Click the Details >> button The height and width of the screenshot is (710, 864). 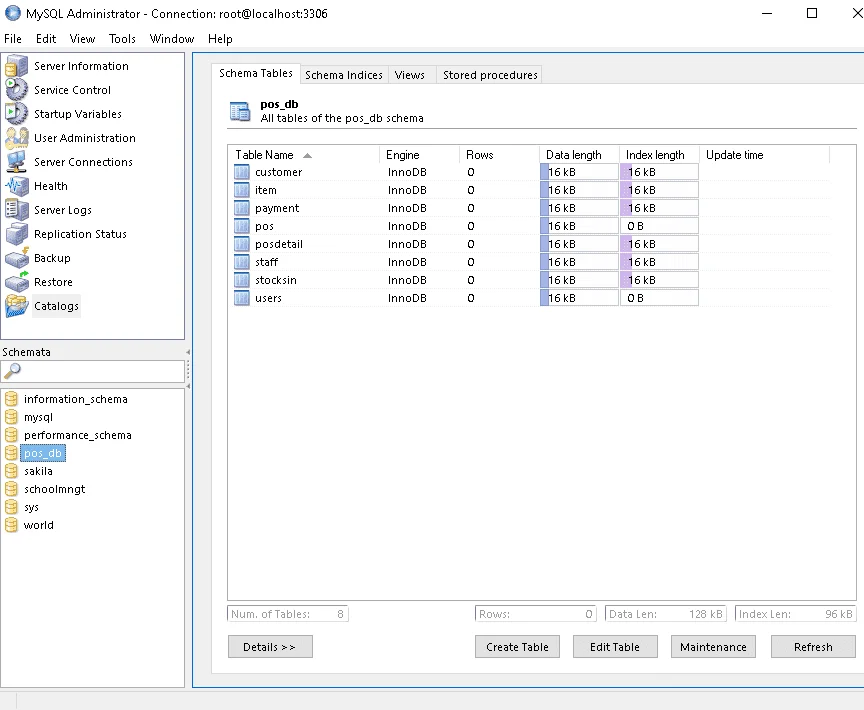(270, 647)
